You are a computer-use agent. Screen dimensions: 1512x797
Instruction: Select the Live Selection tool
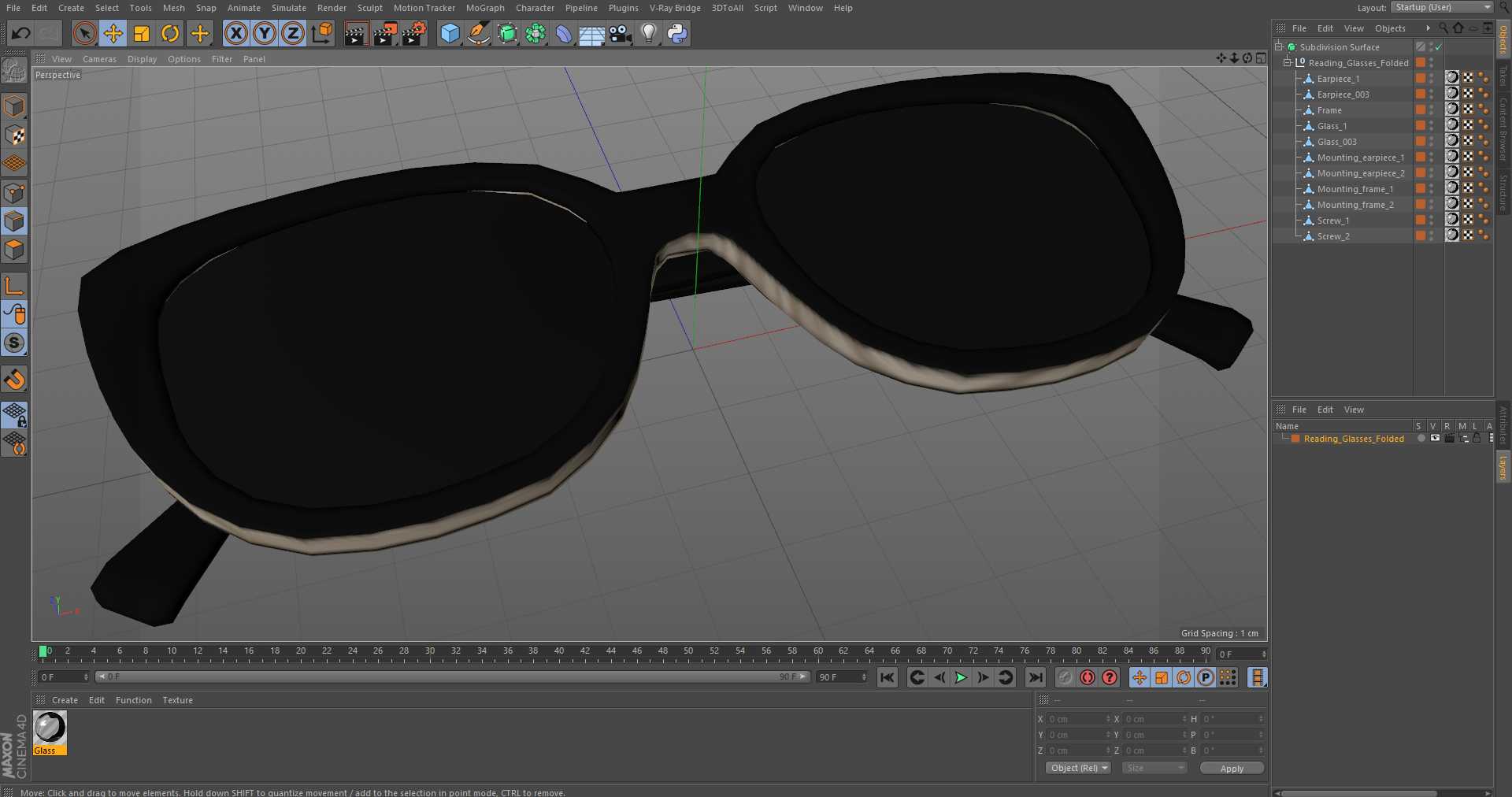(85, 33)
